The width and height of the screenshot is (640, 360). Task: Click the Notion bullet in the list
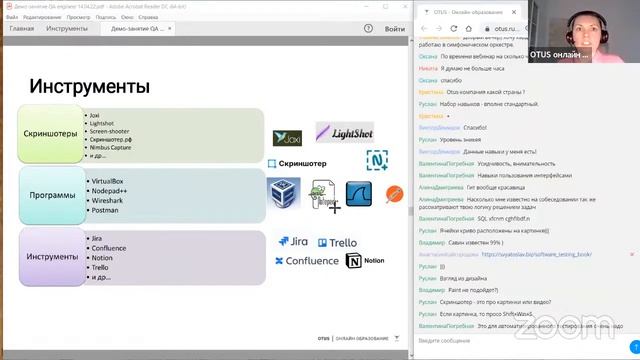pos(102,258)
